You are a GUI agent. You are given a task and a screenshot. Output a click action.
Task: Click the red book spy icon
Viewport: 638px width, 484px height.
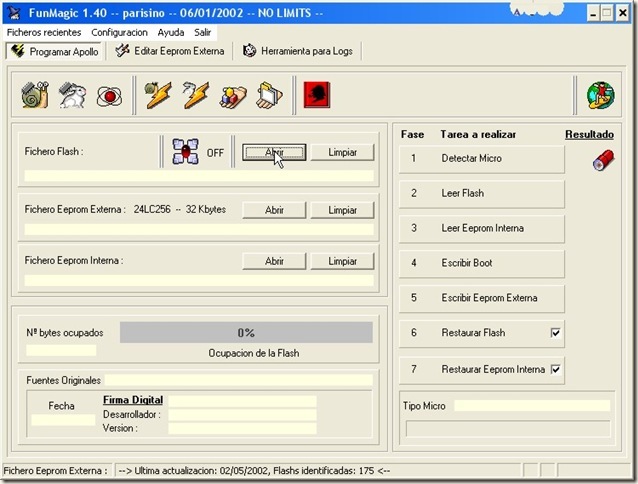(x=317, y=95)
